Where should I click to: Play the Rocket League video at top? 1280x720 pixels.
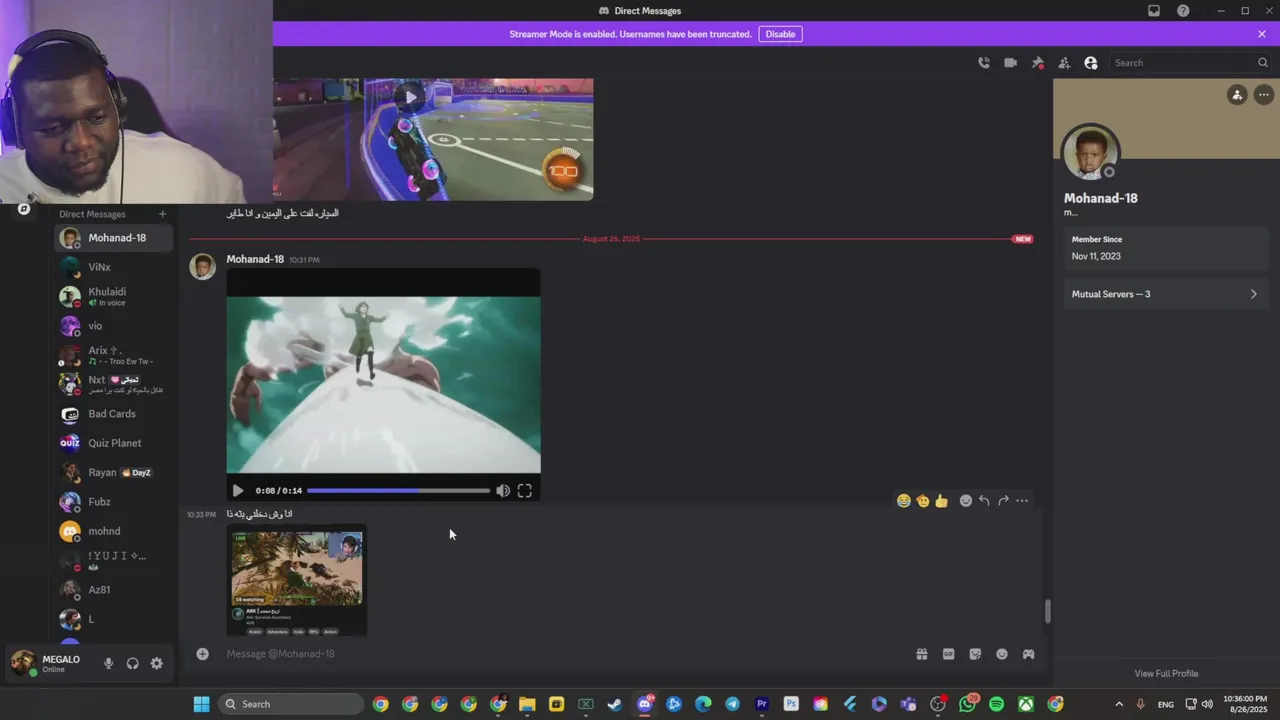(409, 97)
